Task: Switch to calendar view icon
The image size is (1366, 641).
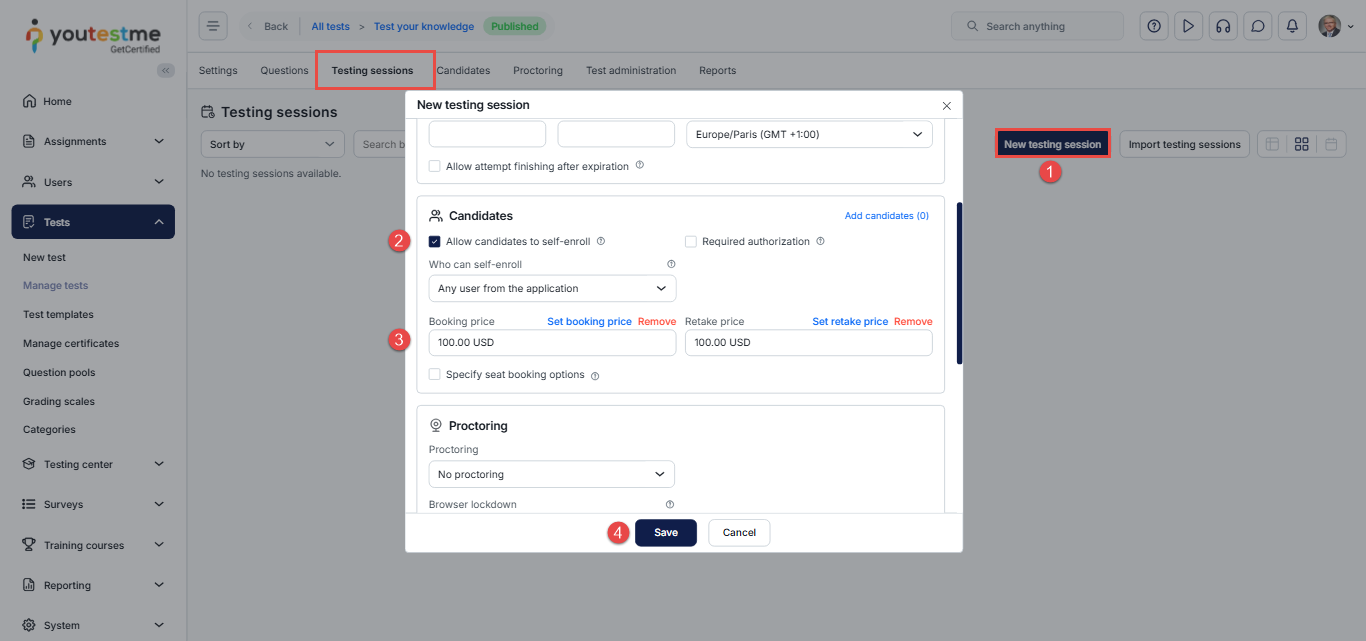Action: 1330,144
